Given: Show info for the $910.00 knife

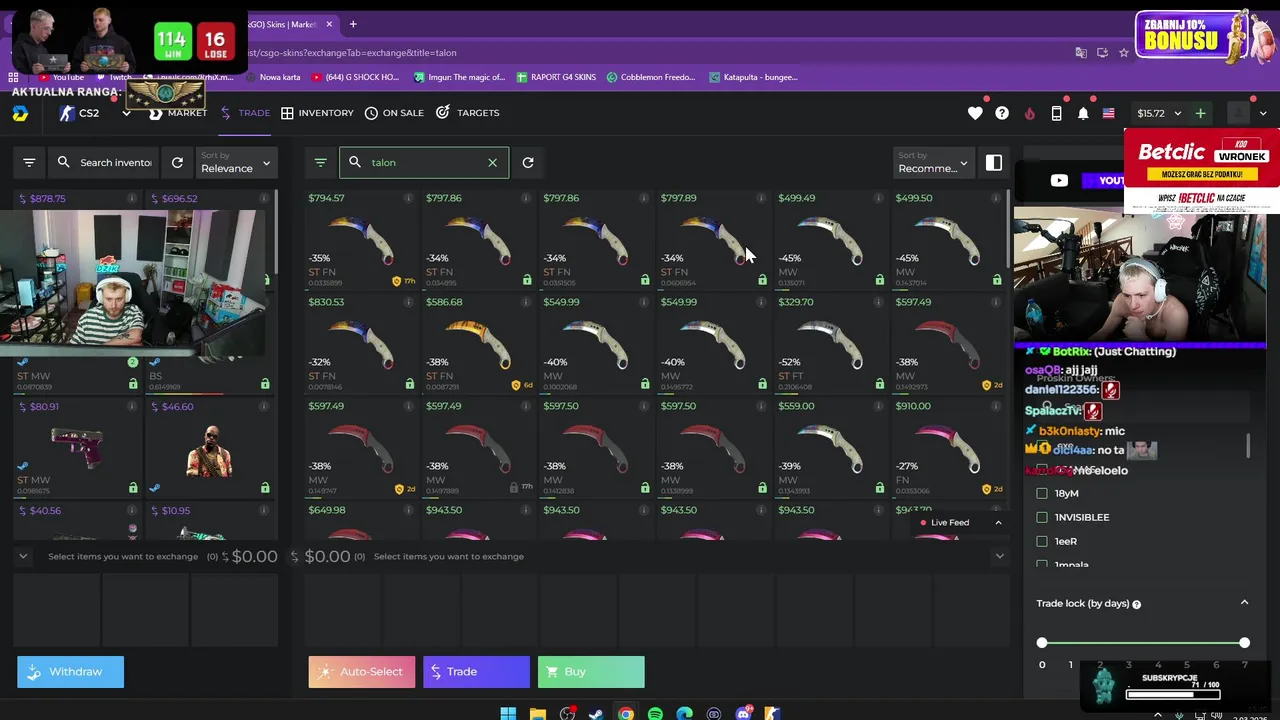Looking at the screenshot, I should coord(996,406).
